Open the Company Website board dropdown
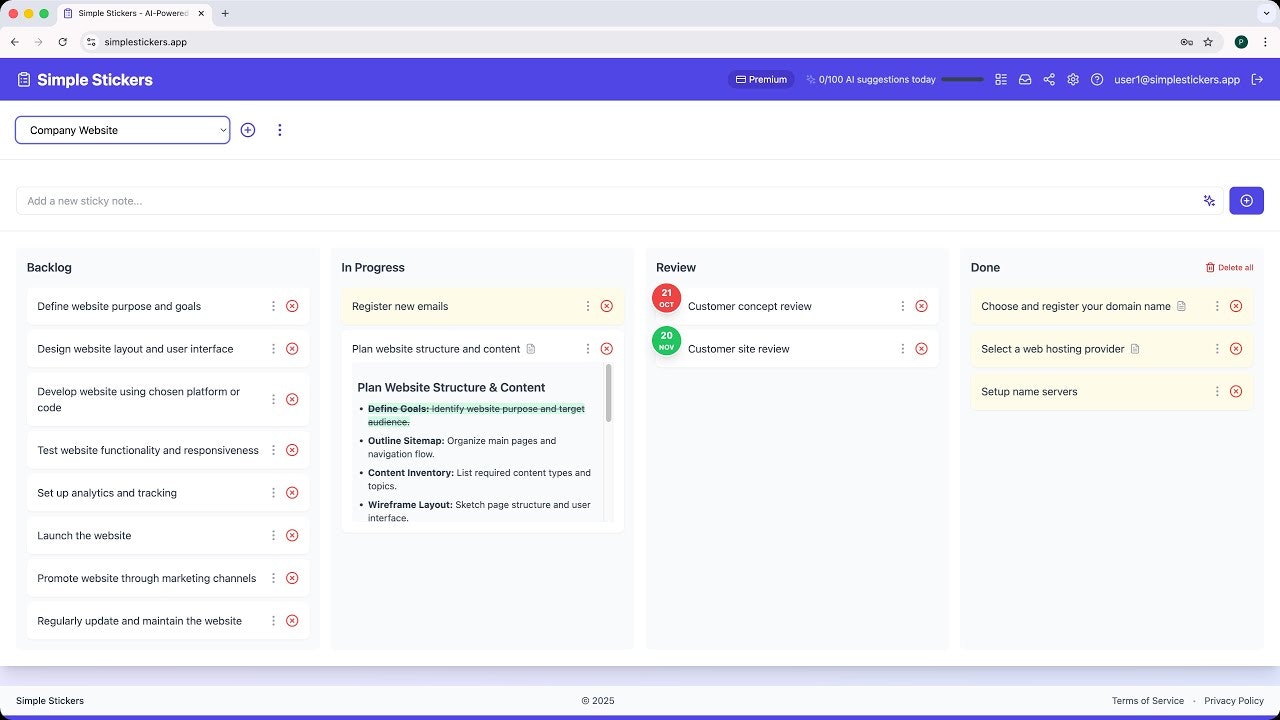The height and width of the screenshot is (720, 1280). [x=122, y=130]
